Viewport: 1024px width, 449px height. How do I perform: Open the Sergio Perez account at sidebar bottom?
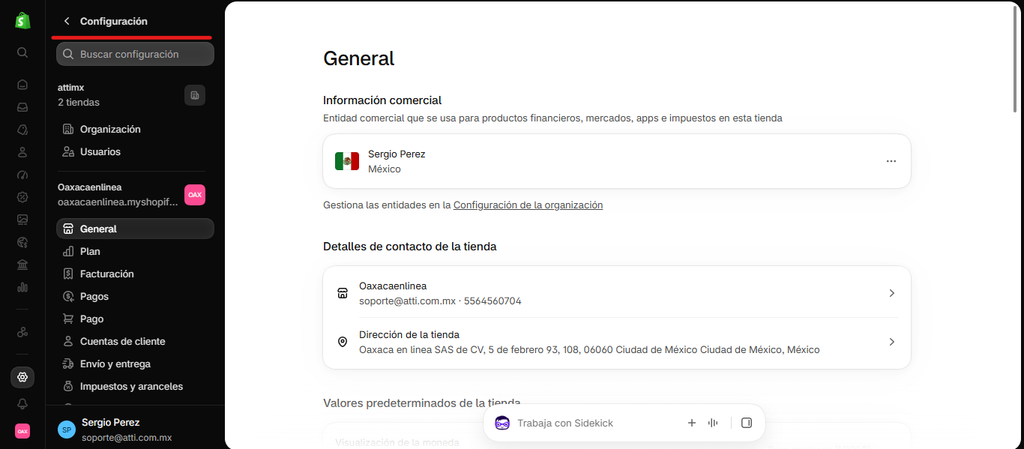pos(135,429)
